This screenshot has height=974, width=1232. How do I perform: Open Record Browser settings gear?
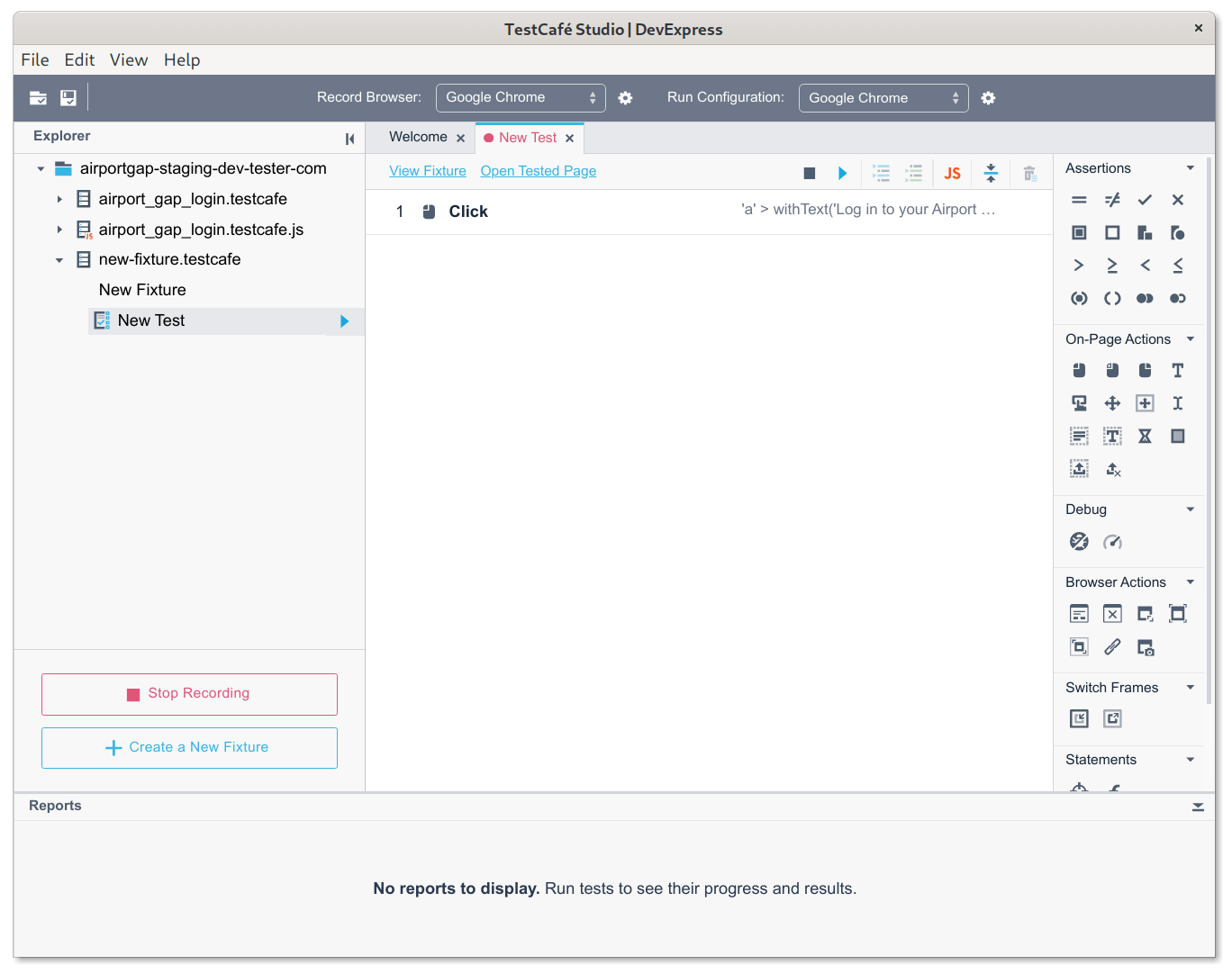coord(625,98)
